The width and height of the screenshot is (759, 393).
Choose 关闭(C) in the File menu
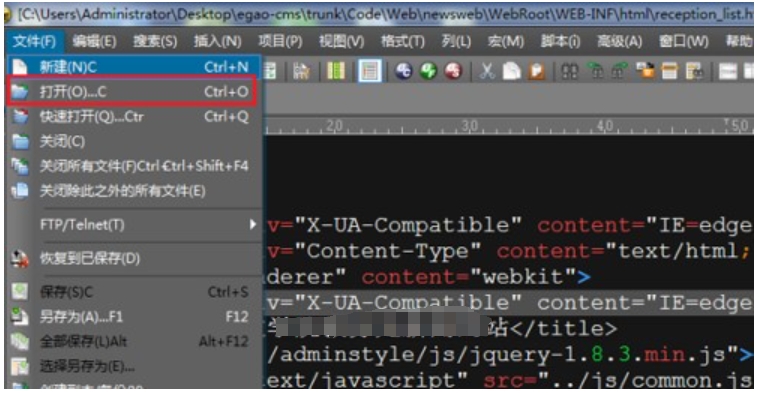pos(135,141)
